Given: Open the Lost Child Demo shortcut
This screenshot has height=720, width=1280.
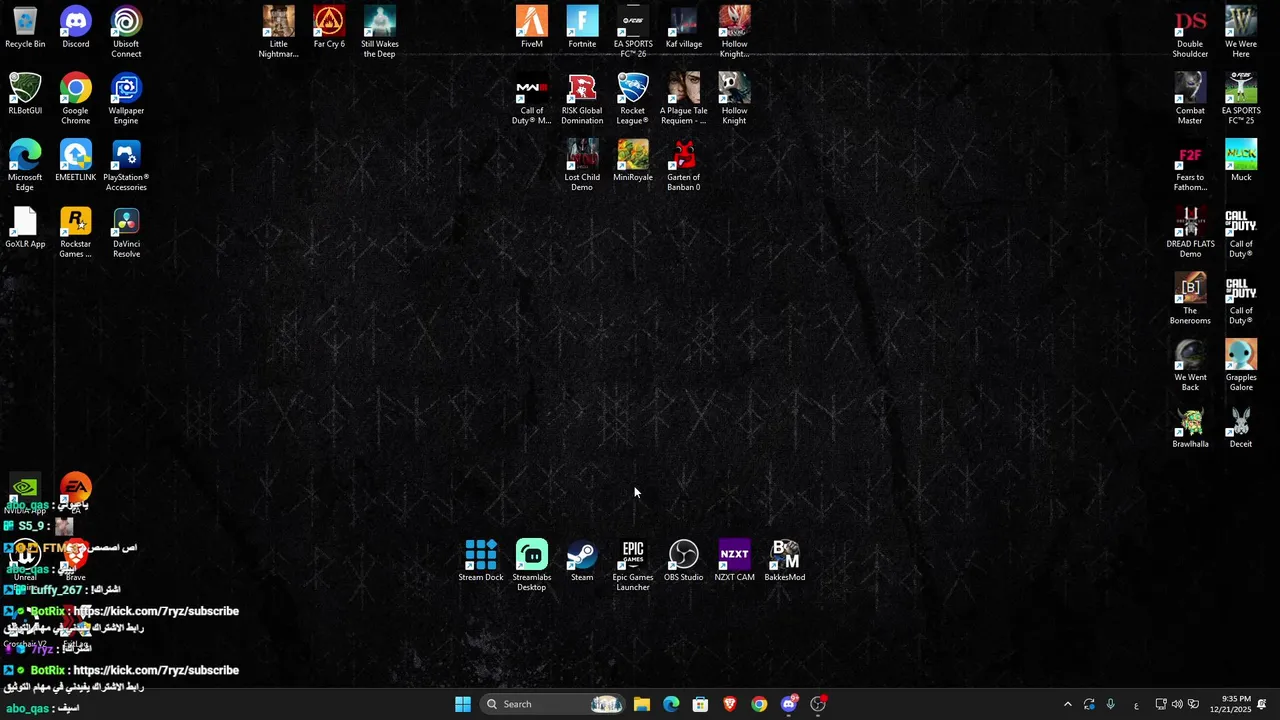Looking at the screenshot, I should pos(582,166).
